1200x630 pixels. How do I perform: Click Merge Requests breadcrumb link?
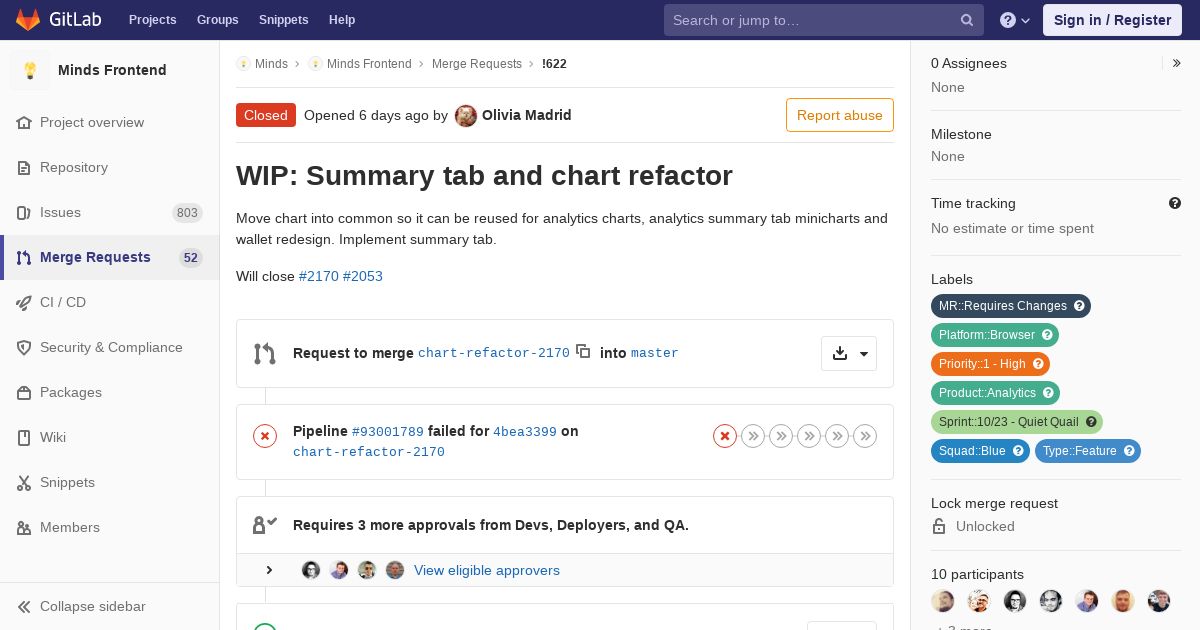coord(477,64)
